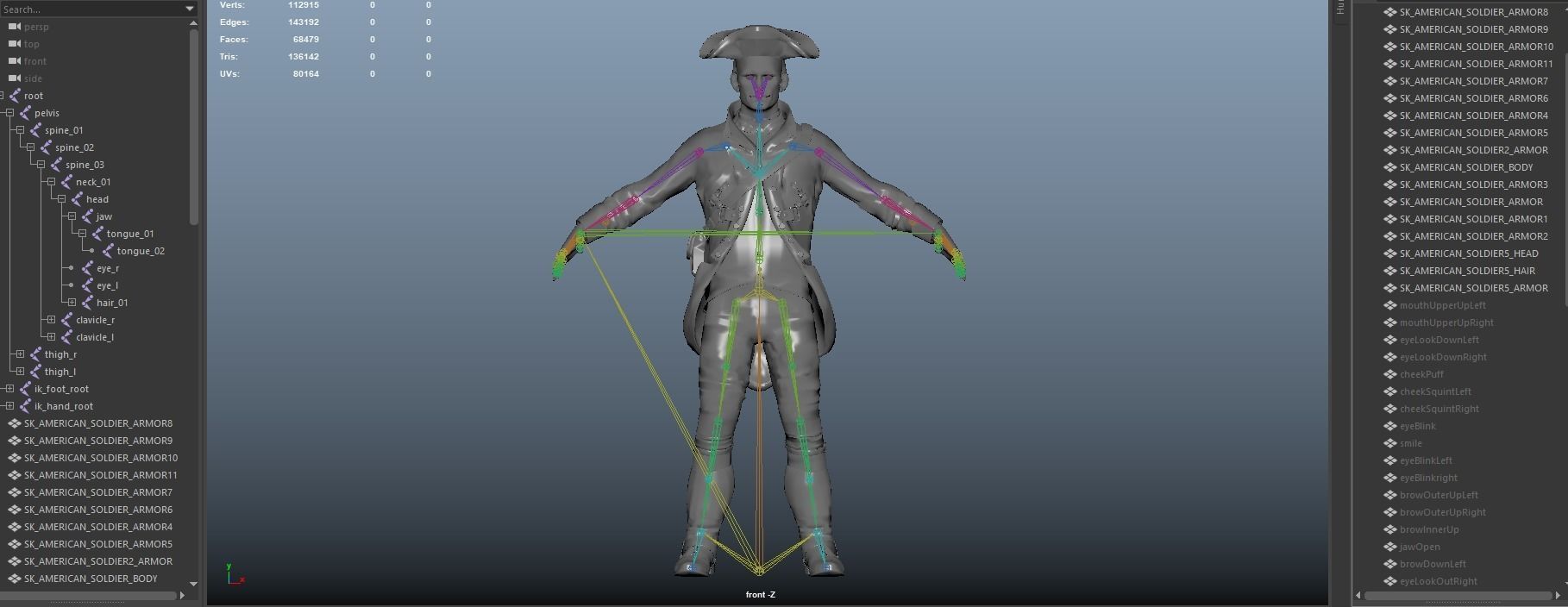
Task: Select browInnerUp in the right panel
Action: [1429, 529]
